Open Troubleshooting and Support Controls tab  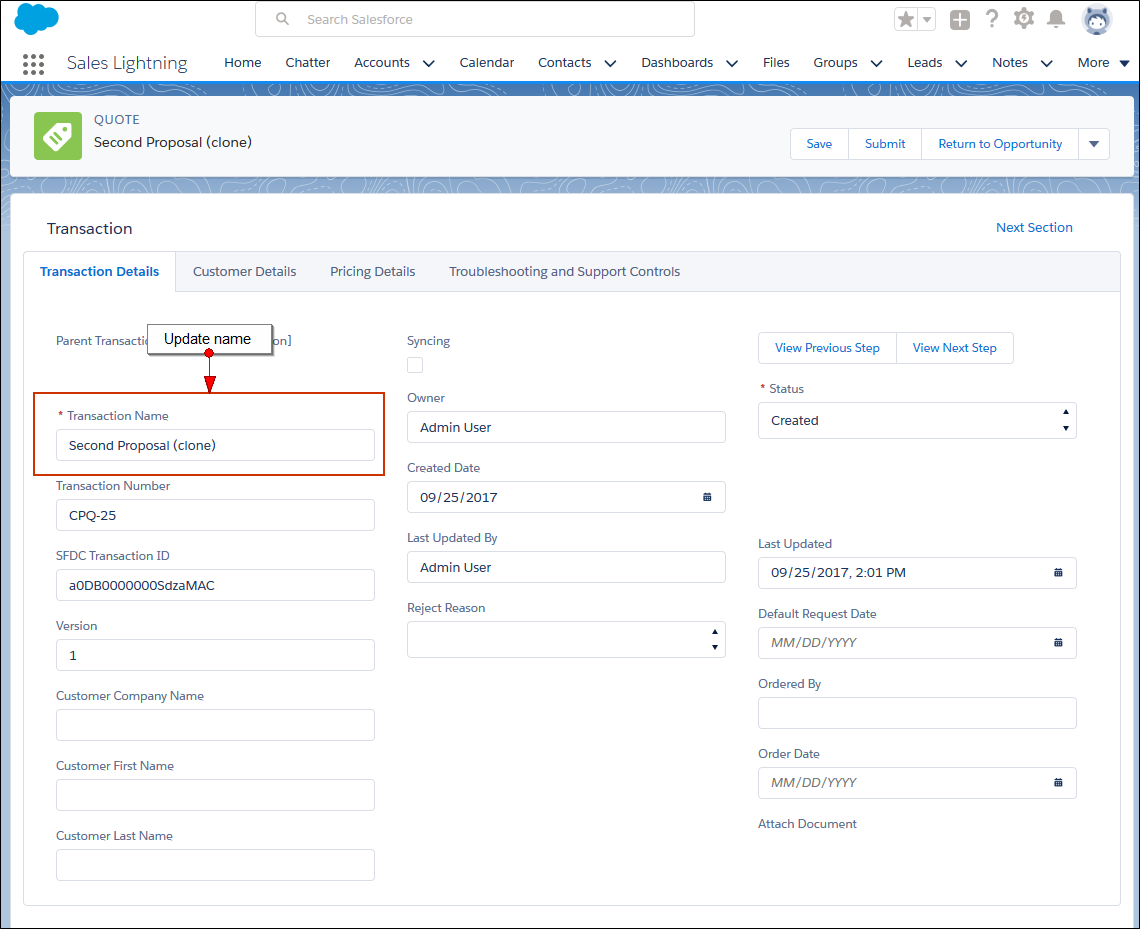[x=564, y=272]
